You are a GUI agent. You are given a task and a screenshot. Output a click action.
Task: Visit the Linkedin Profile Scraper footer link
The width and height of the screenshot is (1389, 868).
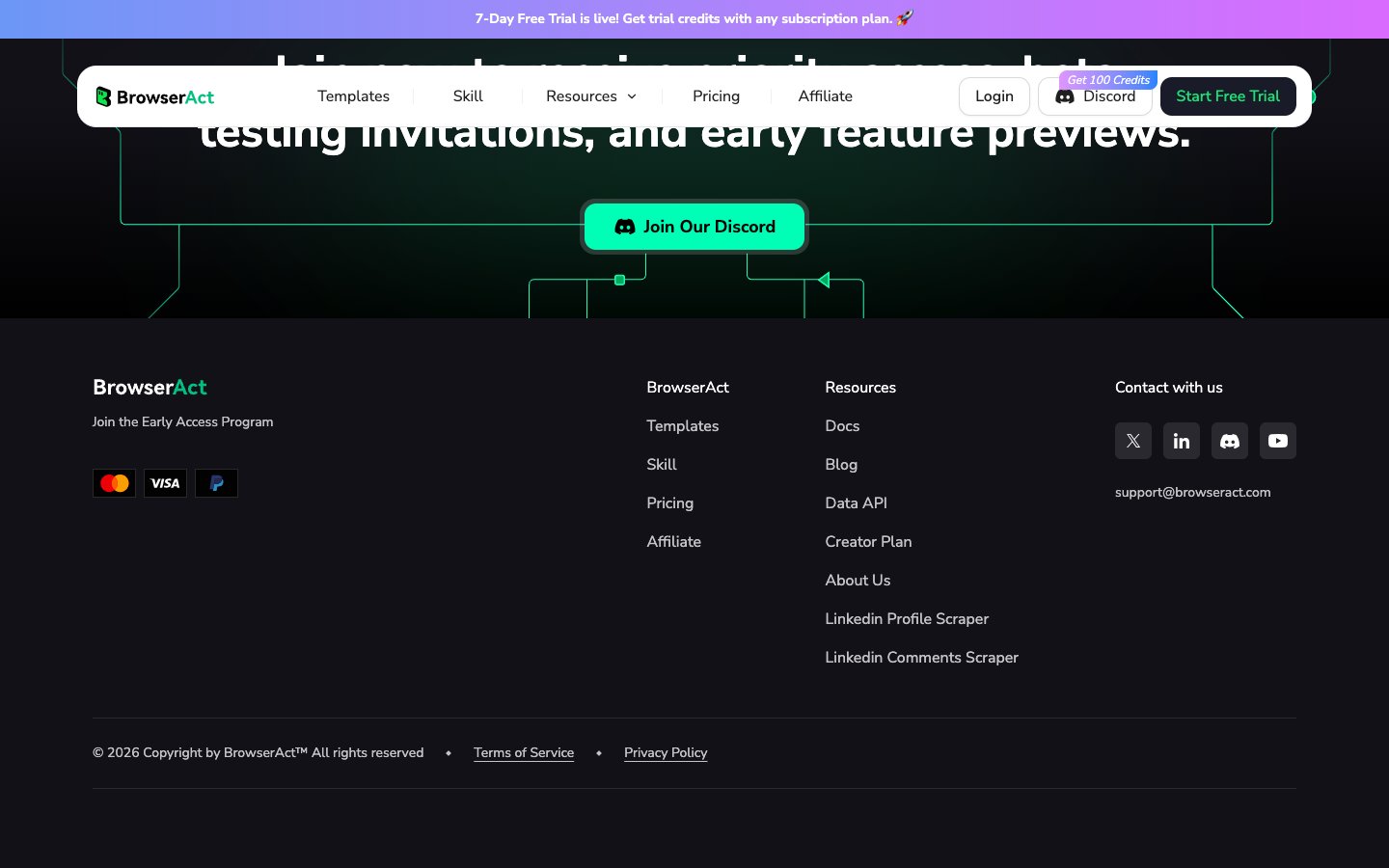pos(907,618)
